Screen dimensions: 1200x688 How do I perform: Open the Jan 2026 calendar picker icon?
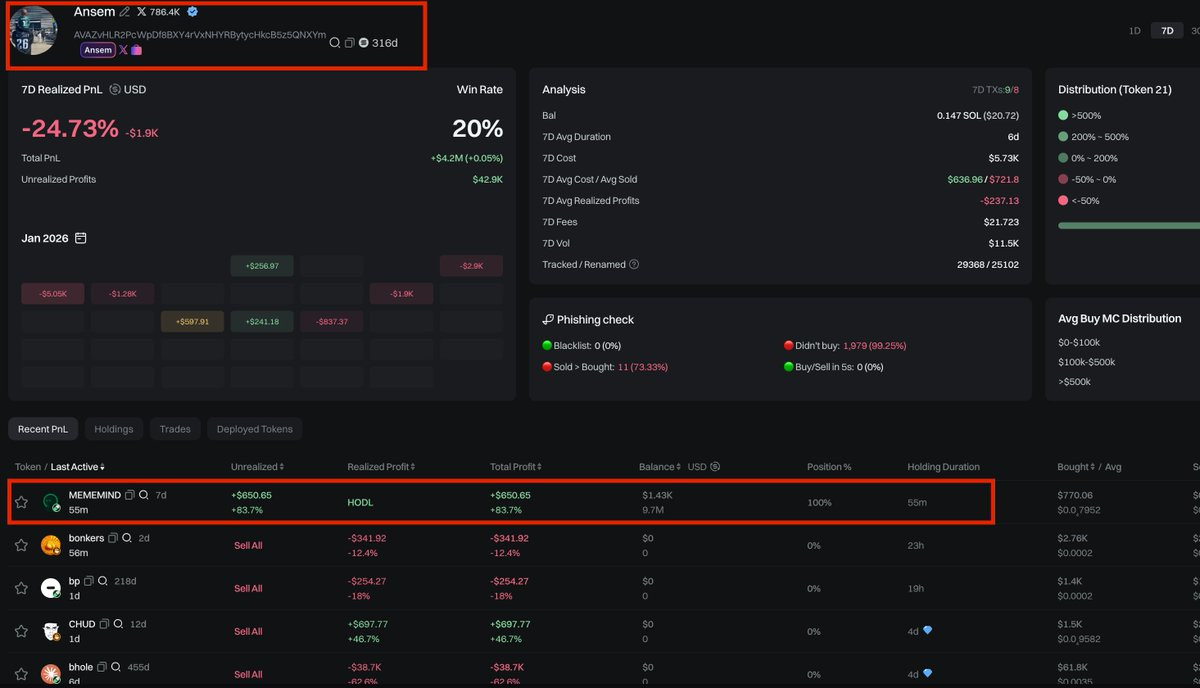(81, 238)
